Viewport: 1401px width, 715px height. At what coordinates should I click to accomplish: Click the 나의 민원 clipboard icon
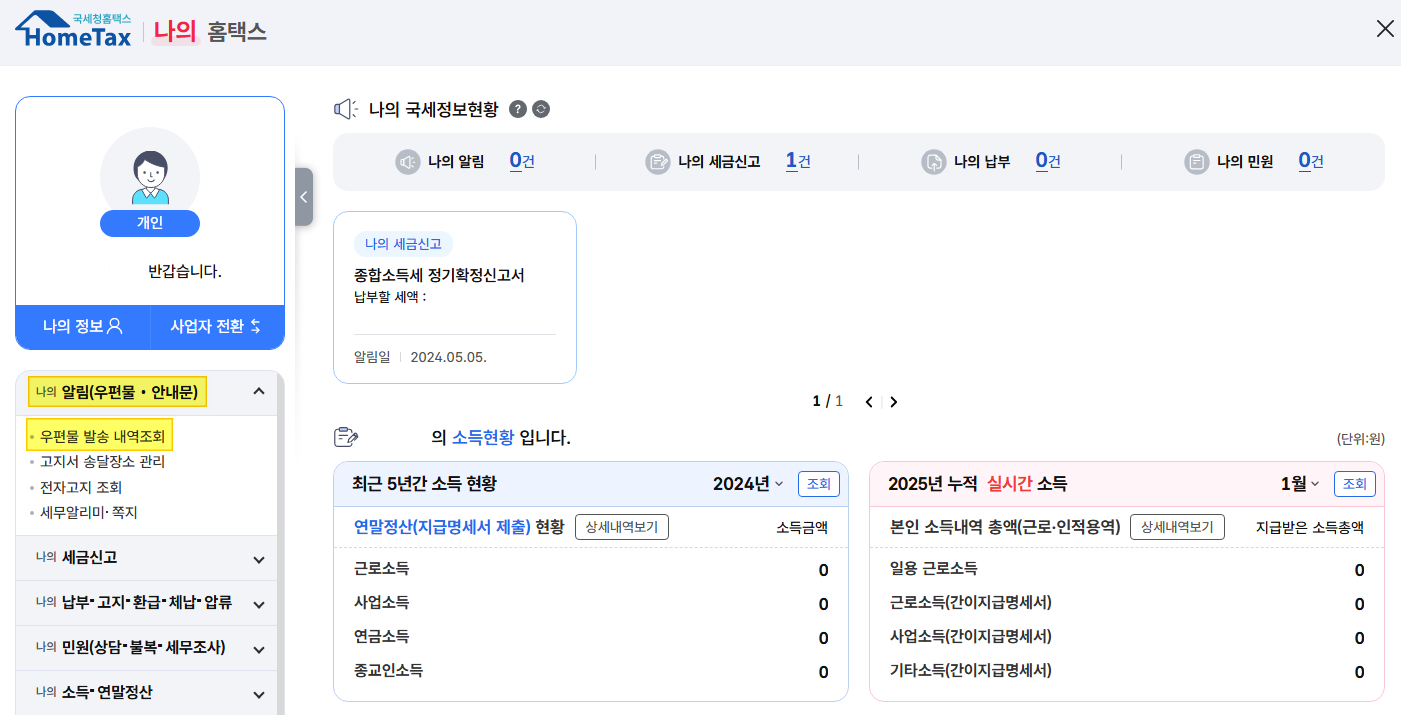pos(1197,162)
